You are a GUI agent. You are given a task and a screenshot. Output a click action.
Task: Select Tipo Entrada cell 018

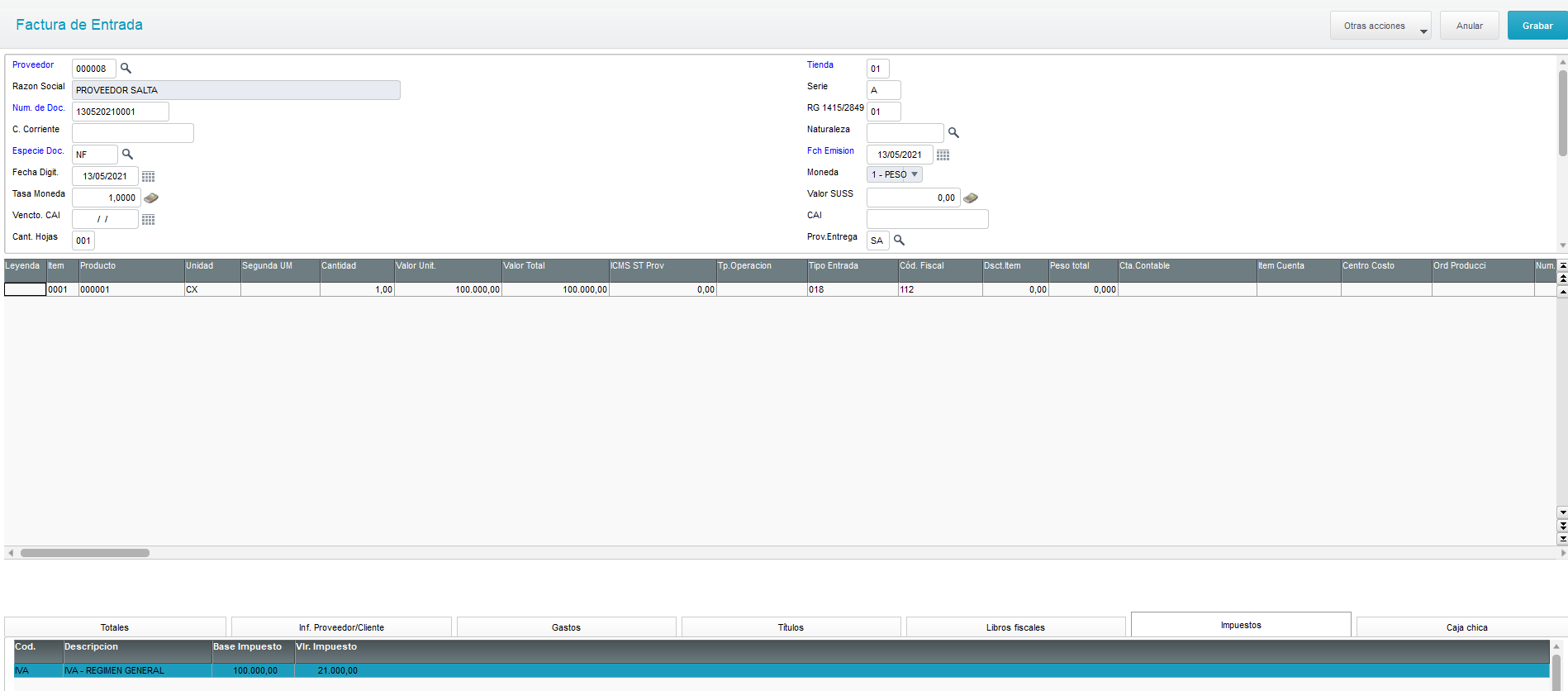pyautogui.click(x=853, y=289)
